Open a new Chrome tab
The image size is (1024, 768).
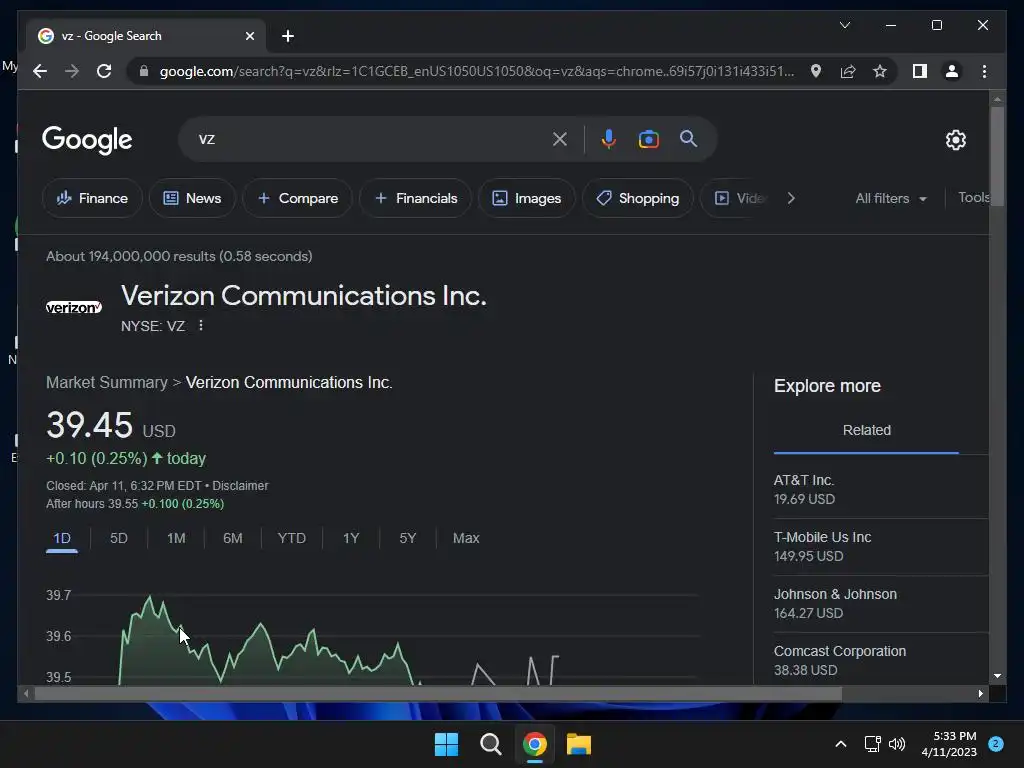point(288,36)
